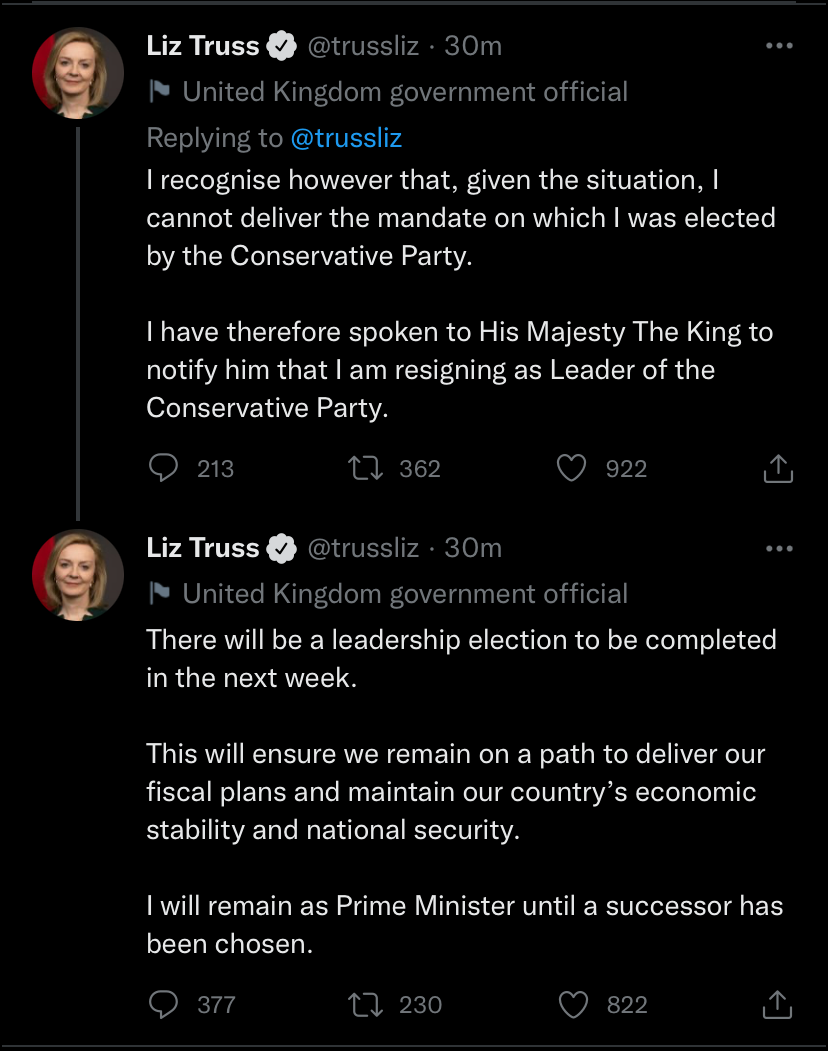Open the reply dialog on the first tweet
The width and height of the screenshot is (828, 1051).
(x=162, y=468)
